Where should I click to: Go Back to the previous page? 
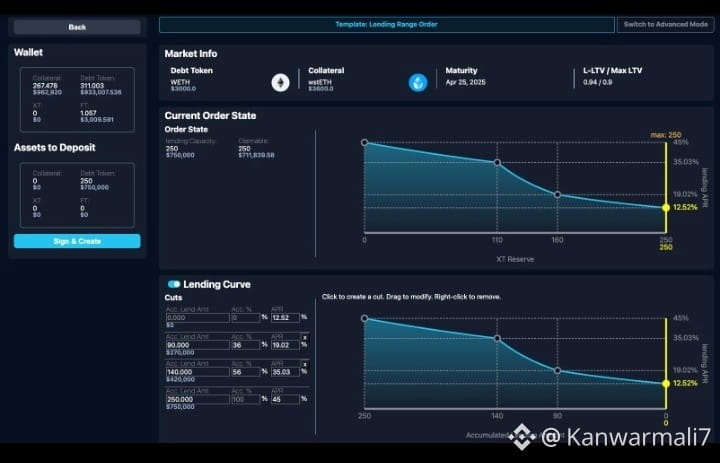coord(77,27)
